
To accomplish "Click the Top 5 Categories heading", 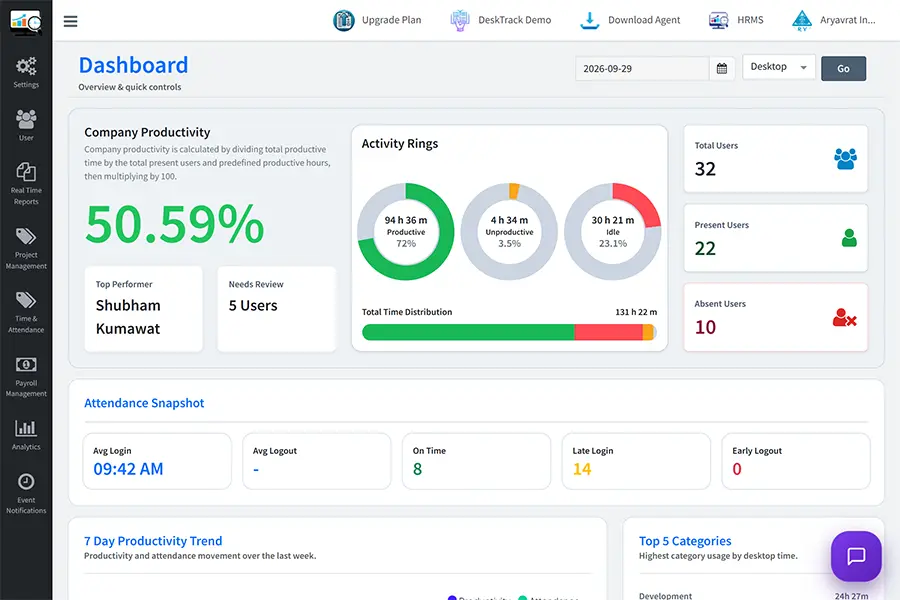I will [685, 541].
